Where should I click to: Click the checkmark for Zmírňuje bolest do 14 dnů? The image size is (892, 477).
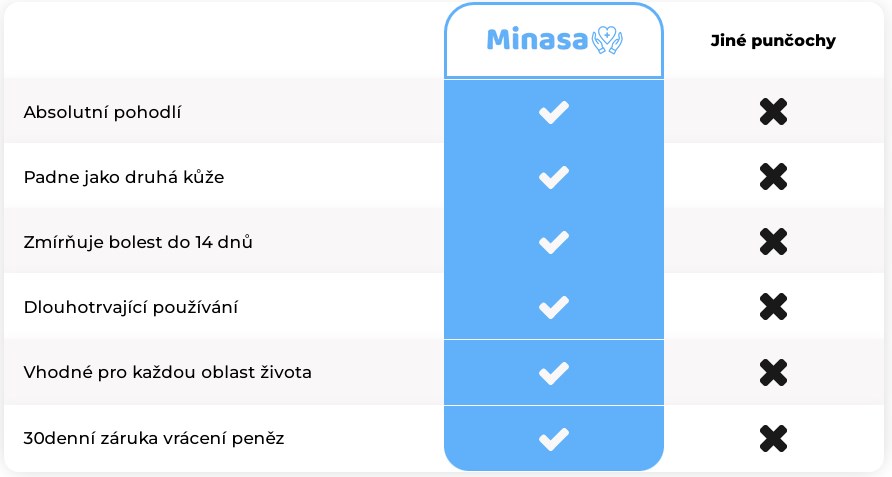(554, 242)
